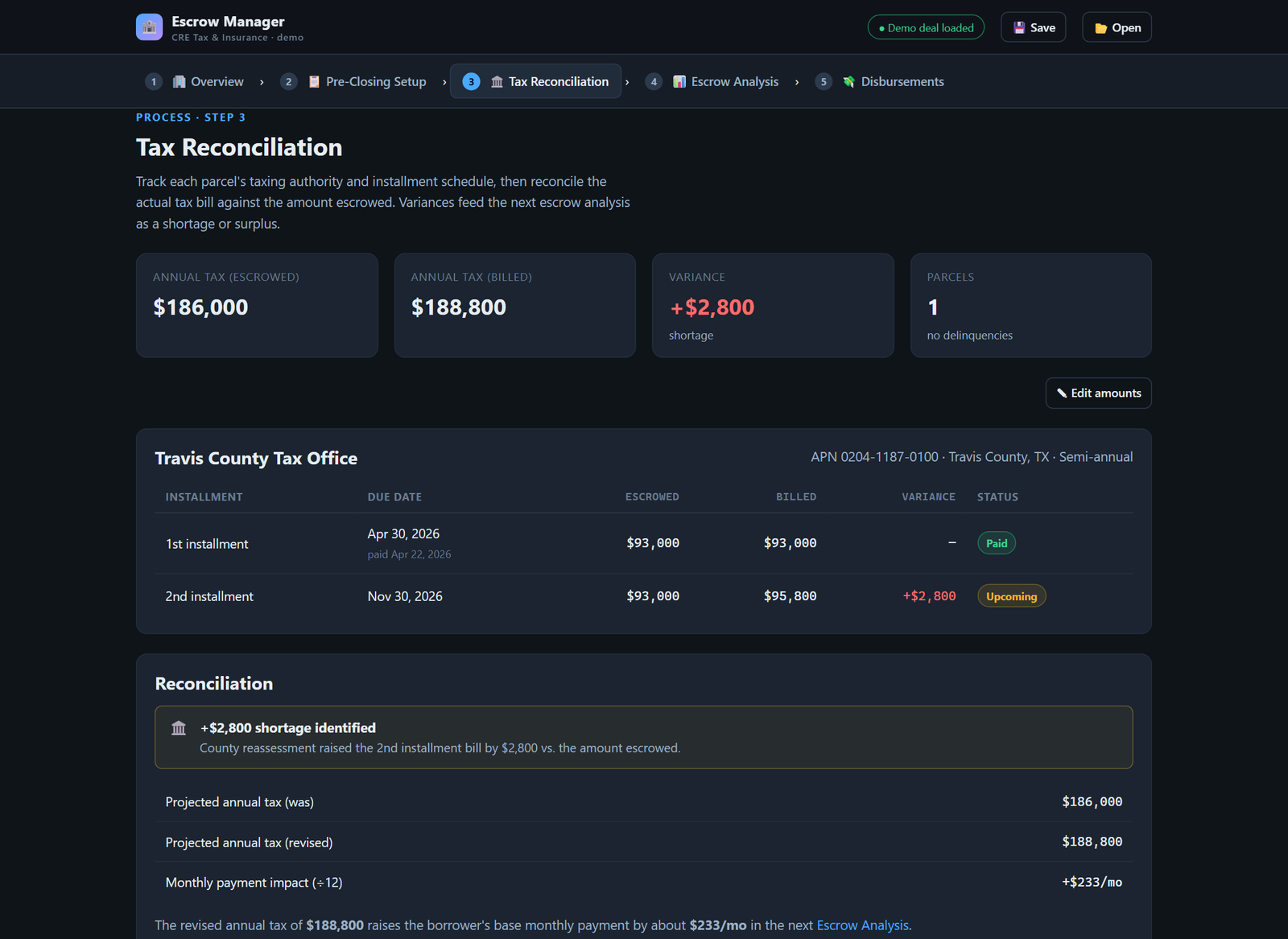This screenshot has height=939, width=1288.
Task: Navigate to the Disbursements step
Action: tap(880, 81)
